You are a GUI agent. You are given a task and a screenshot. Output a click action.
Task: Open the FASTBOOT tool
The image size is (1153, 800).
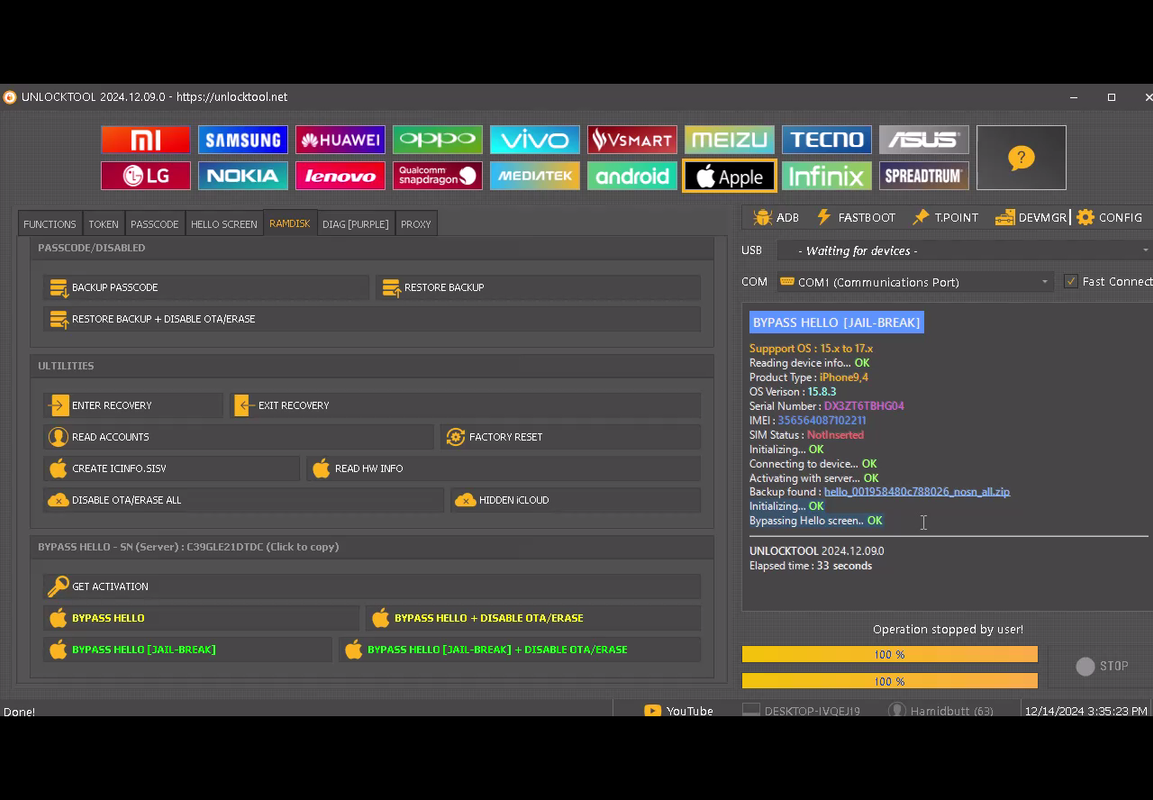856,218
